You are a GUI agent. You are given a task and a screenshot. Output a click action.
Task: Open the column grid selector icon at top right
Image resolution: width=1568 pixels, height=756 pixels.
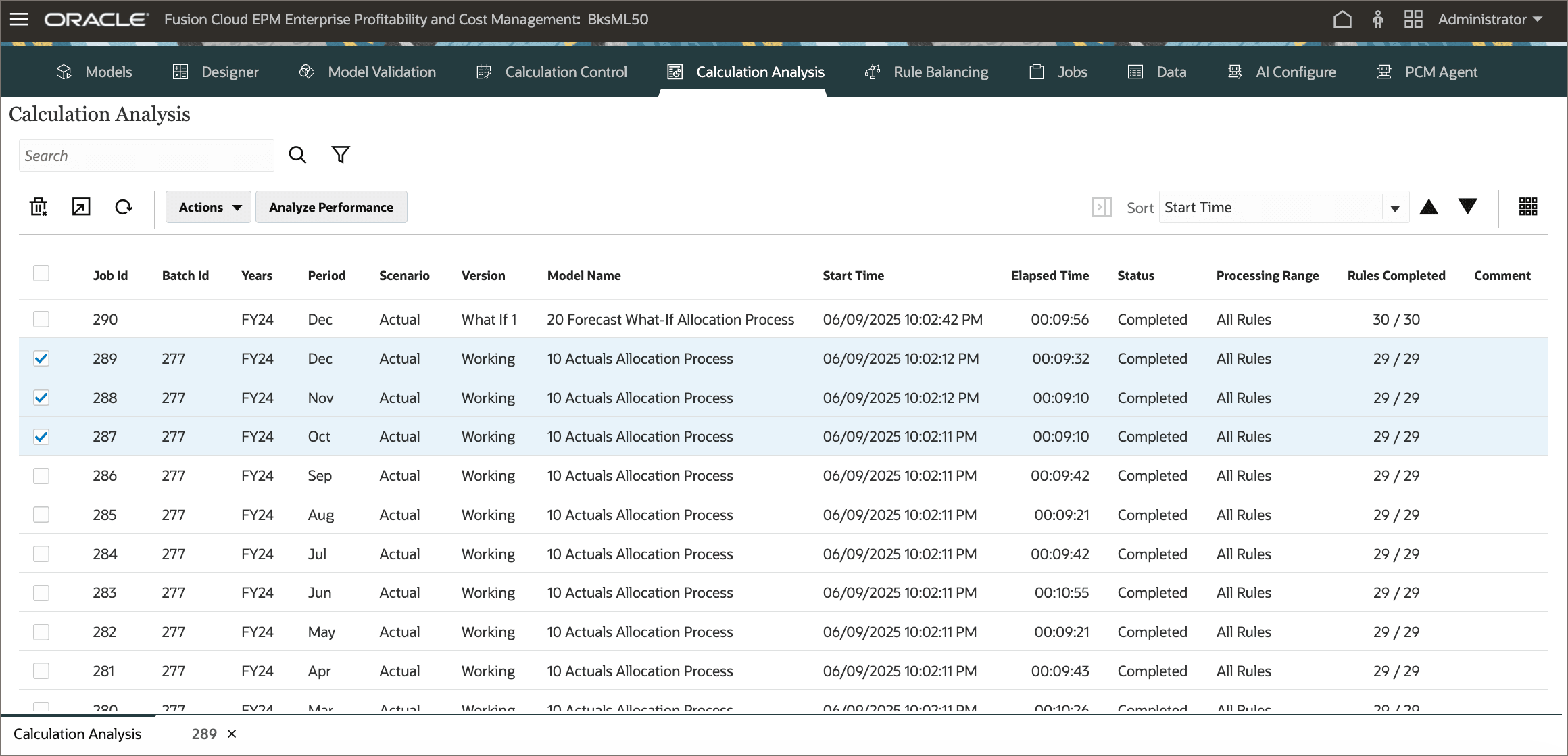[1527, 206]
